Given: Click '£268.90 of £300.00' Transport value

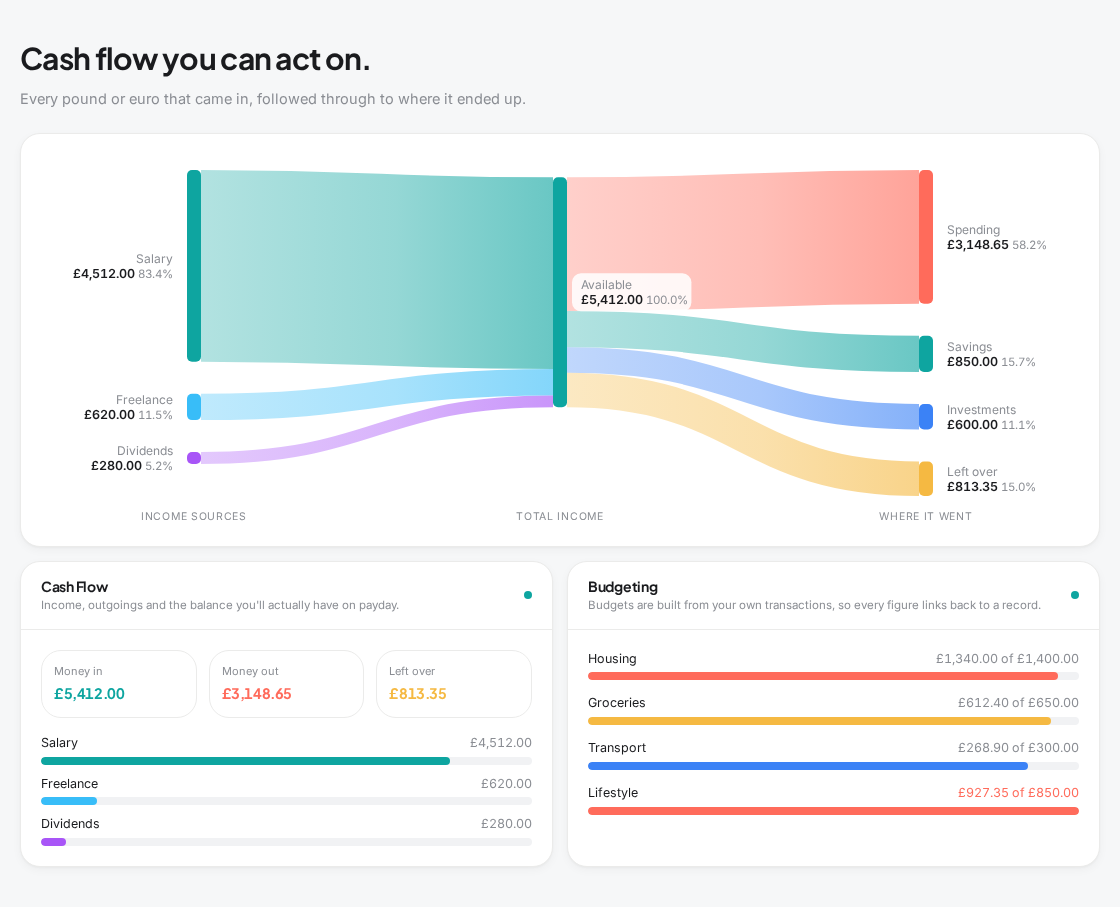Looking at the screenshot, I should click(1018, 748).
